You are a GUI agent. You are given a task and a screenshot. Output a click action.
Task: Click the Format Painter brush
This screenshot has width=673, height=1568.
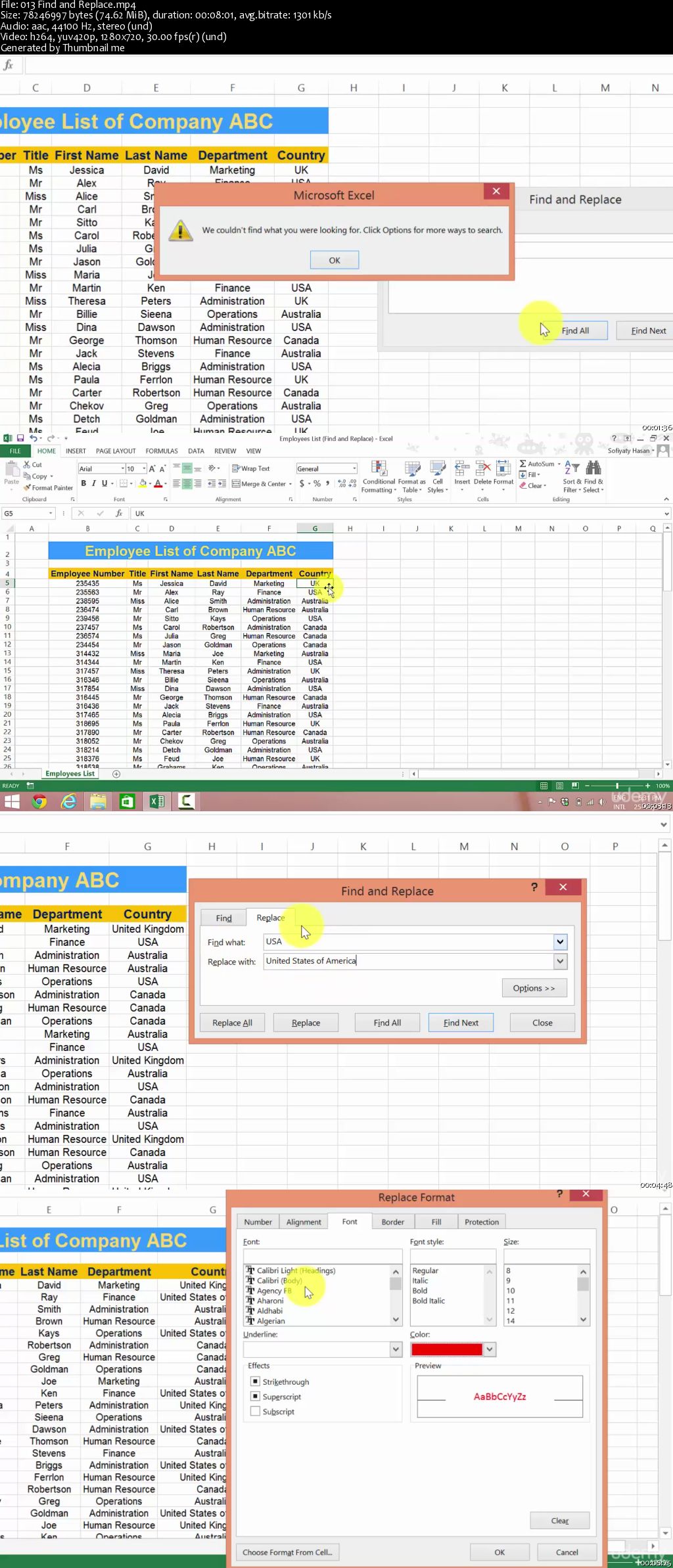[27, 487]
